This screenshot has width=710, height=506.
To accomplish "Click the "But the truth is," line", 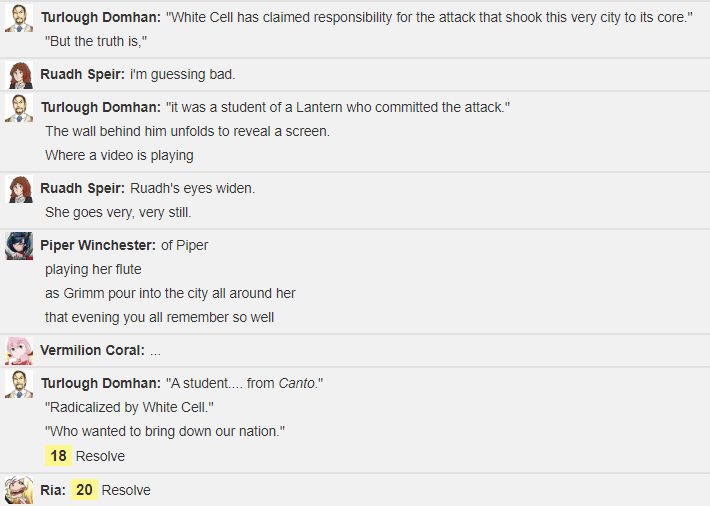I will tap(96, 41).
